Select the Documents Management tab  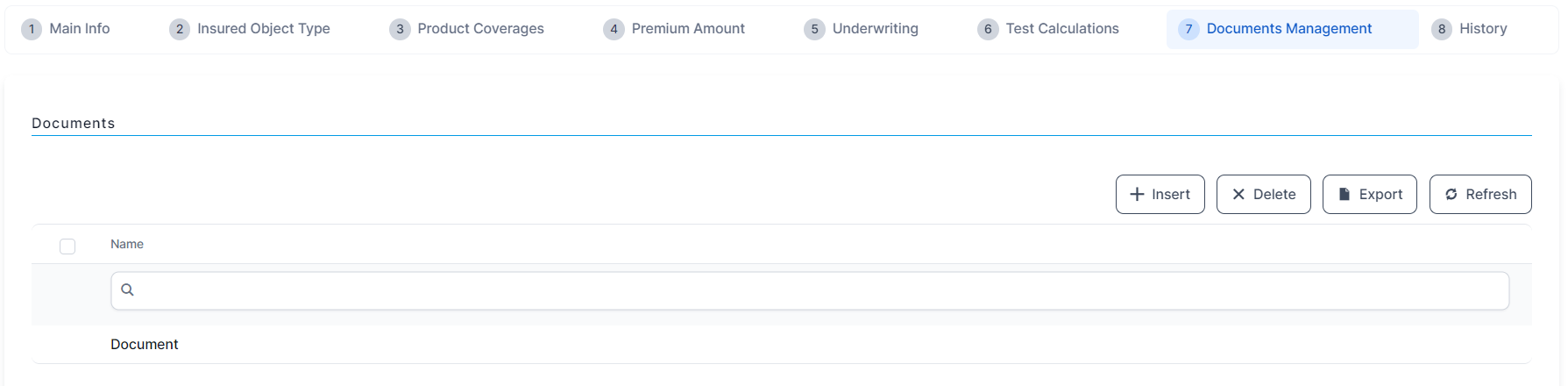[x=1288, y=29]
